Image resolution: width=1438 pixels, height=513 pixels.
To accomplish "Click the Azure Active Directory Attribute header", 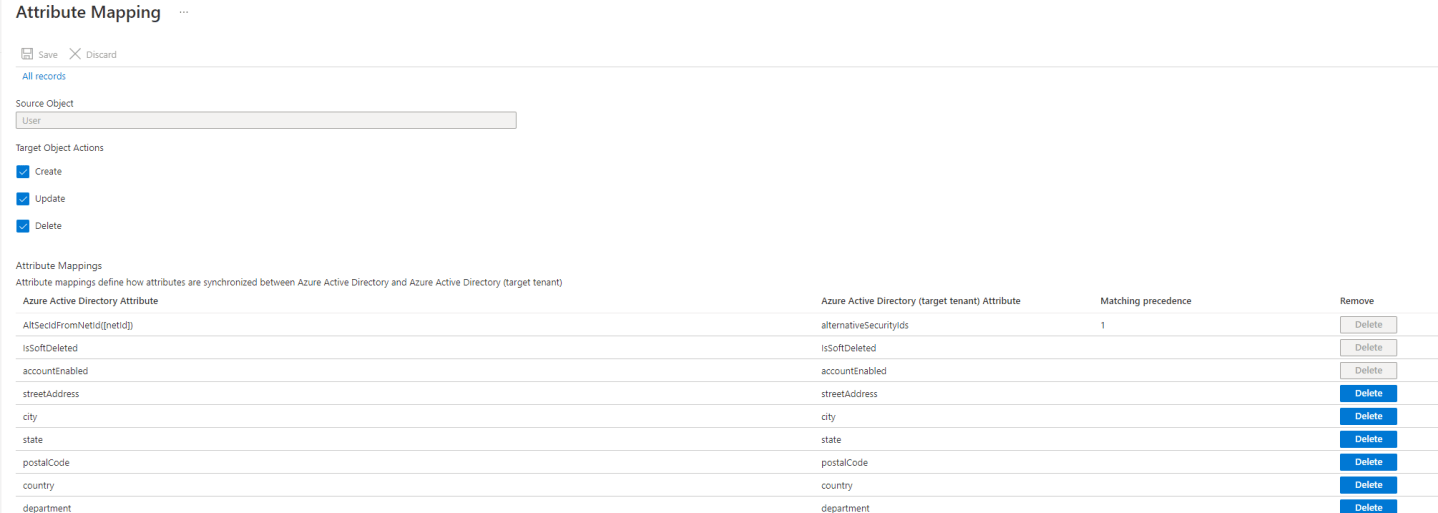I will pyautogui.click(x=90, y=300).
